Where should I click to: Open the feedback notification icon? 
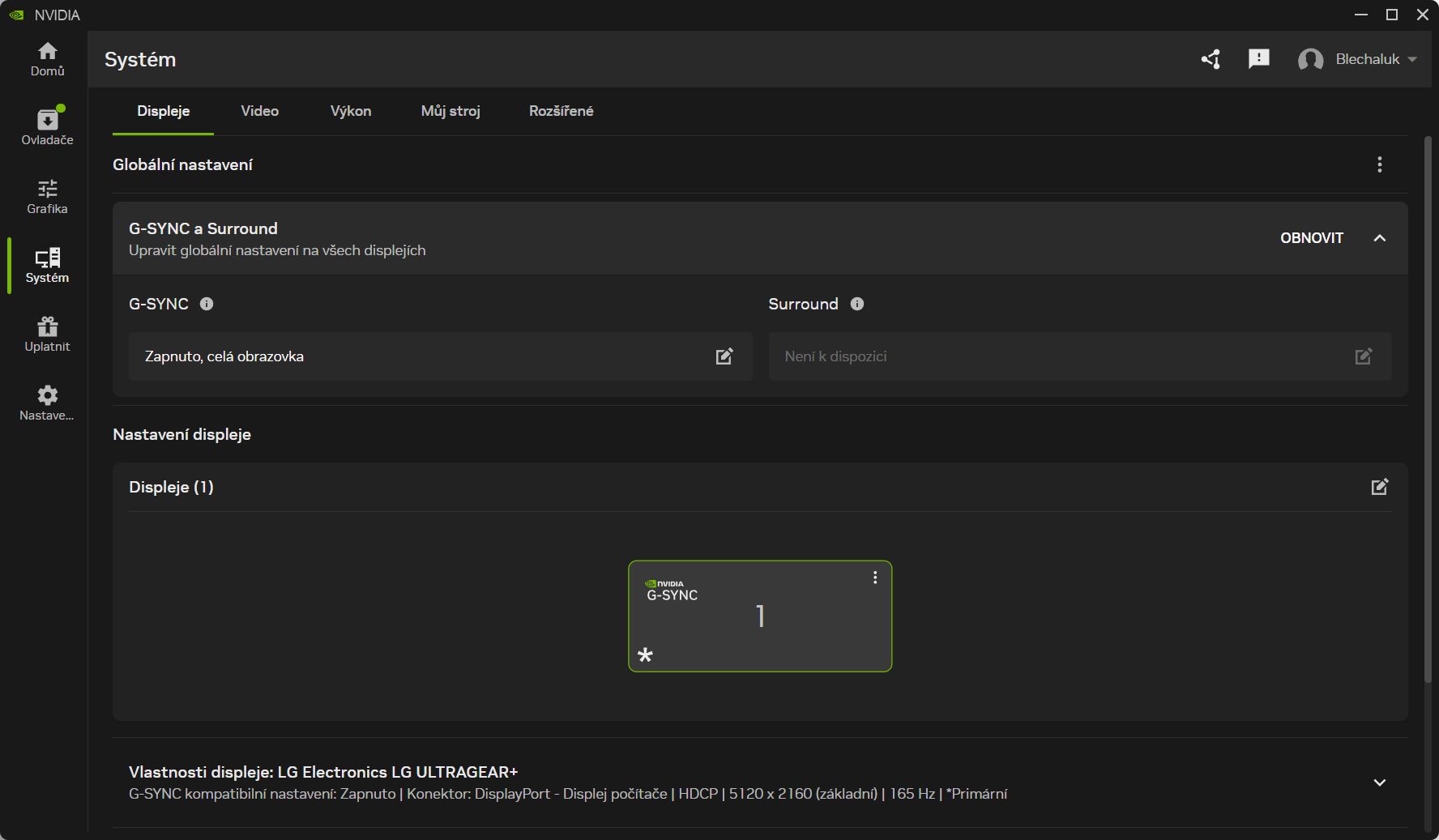pos(1259,58)
